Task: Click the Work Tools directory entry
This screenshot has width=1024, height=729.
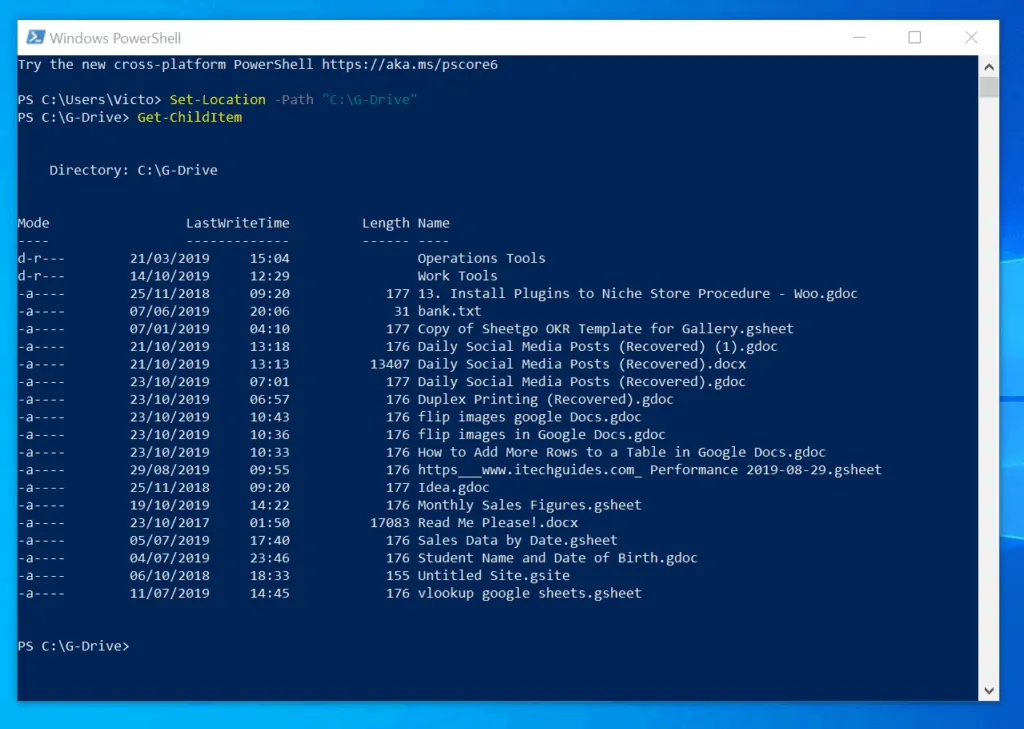Action: pos(457,276)
